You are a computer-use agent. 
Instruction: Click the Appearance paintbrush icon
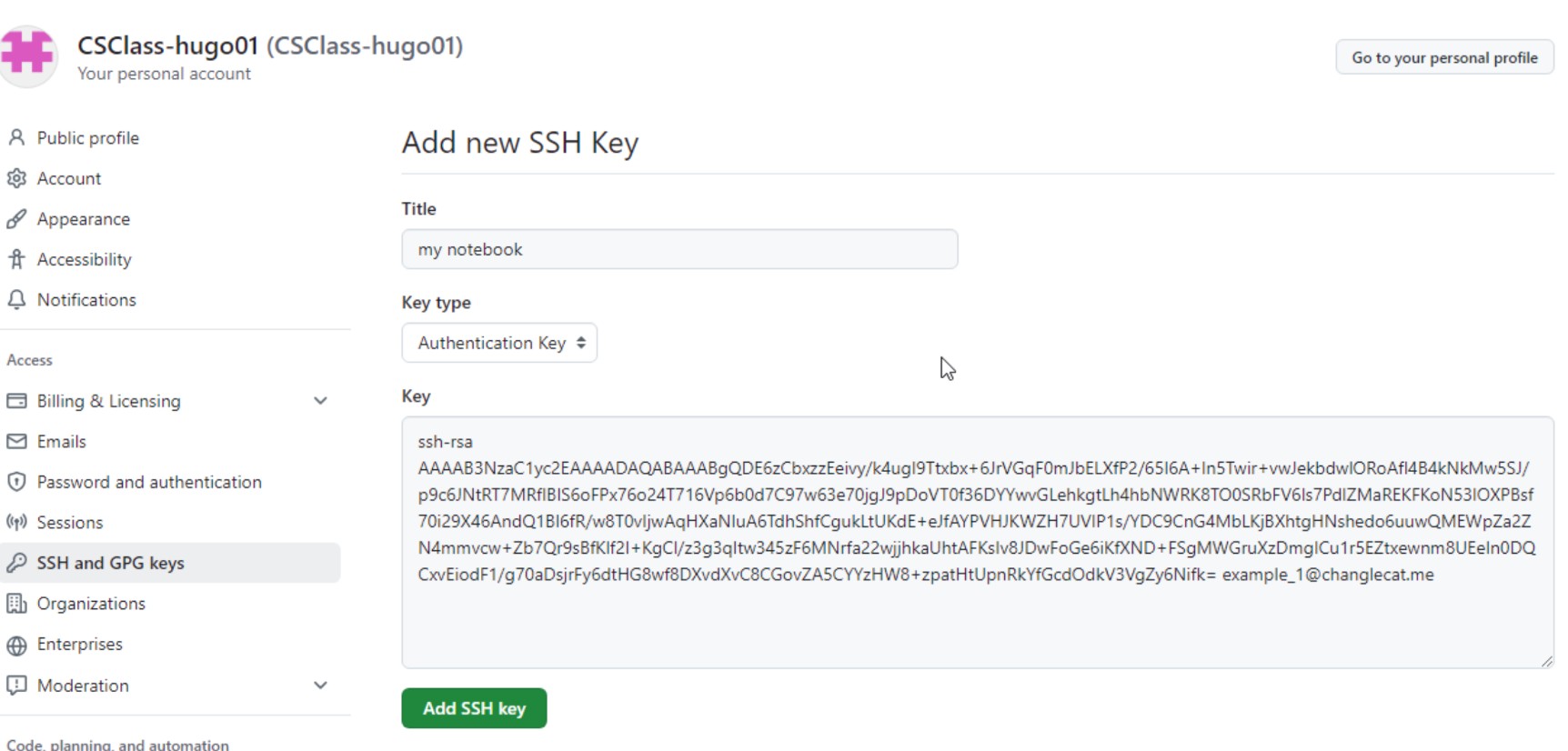[x=16, y=219]
